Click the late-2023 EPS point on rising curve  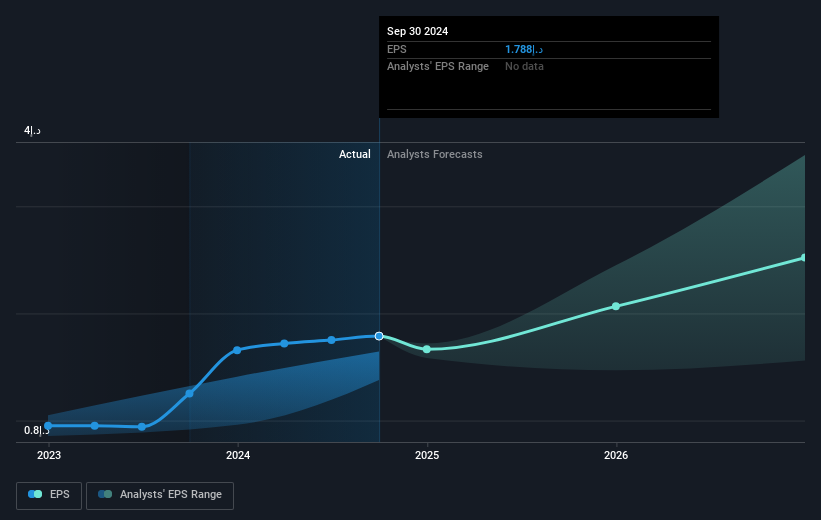[190, 393]
